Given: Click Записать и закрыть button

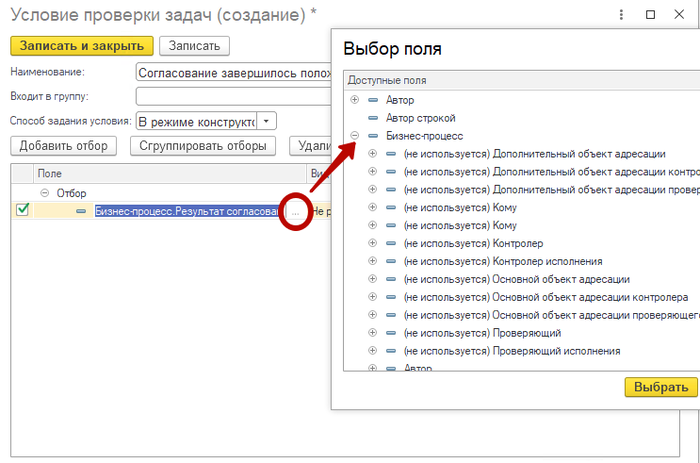Looking at the screenshot, I should pos(82,46).
